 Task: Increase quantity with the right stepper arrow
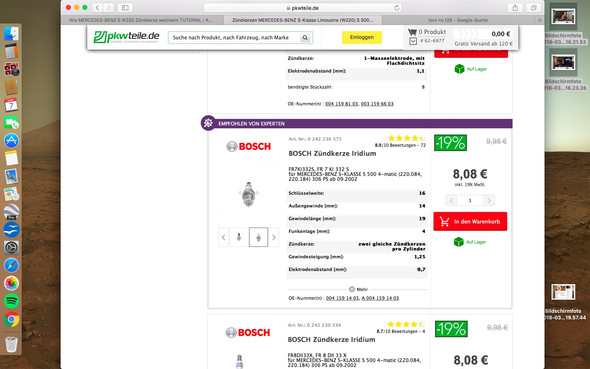pos(489,200)
